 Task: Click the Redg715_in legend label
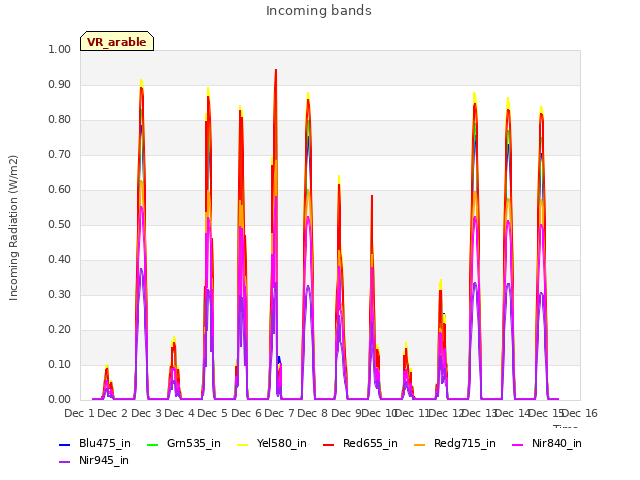tap(465, 443)
